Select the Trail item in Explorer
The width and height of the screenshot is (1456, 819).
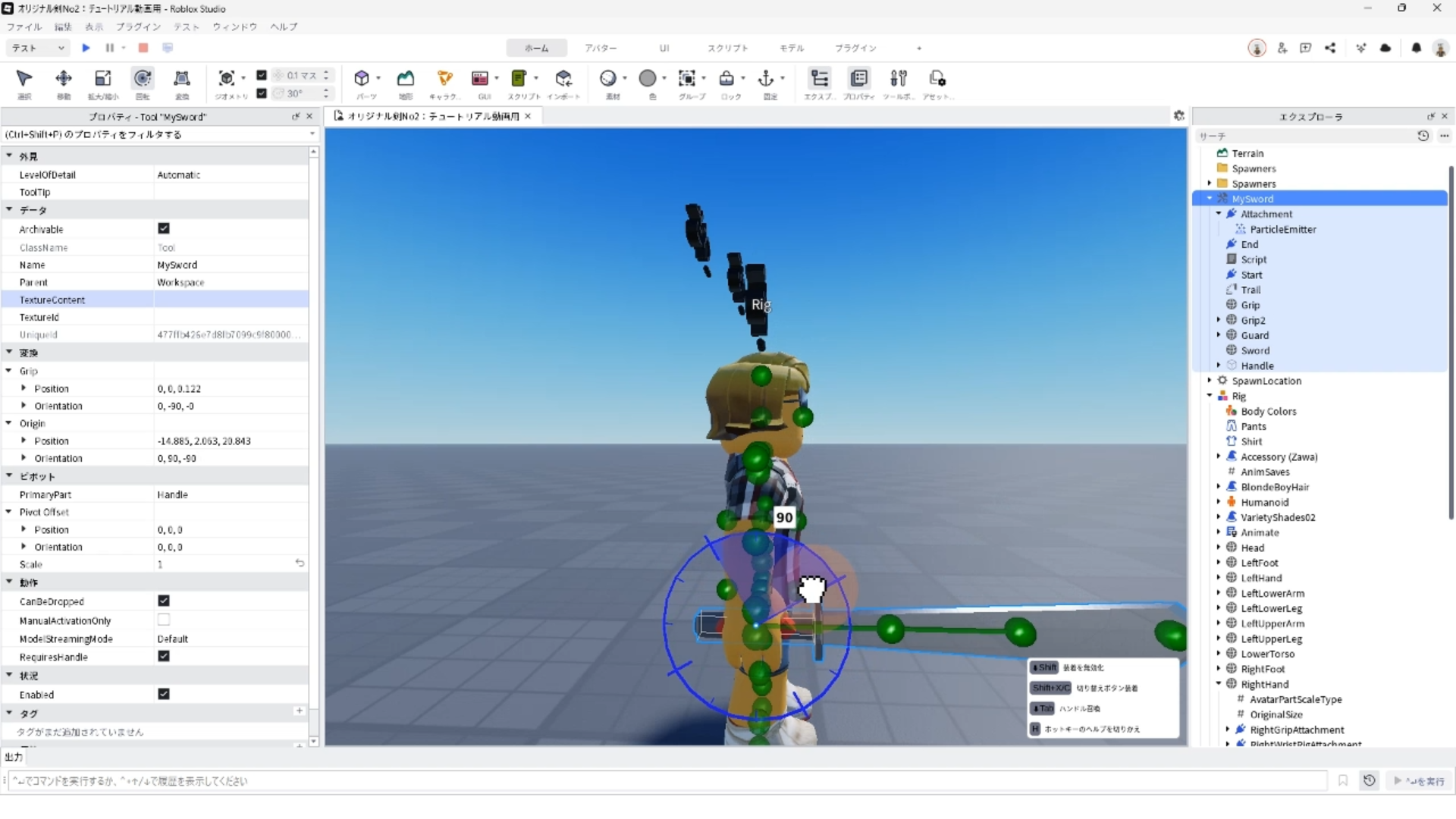click(x=1250, y=290)
